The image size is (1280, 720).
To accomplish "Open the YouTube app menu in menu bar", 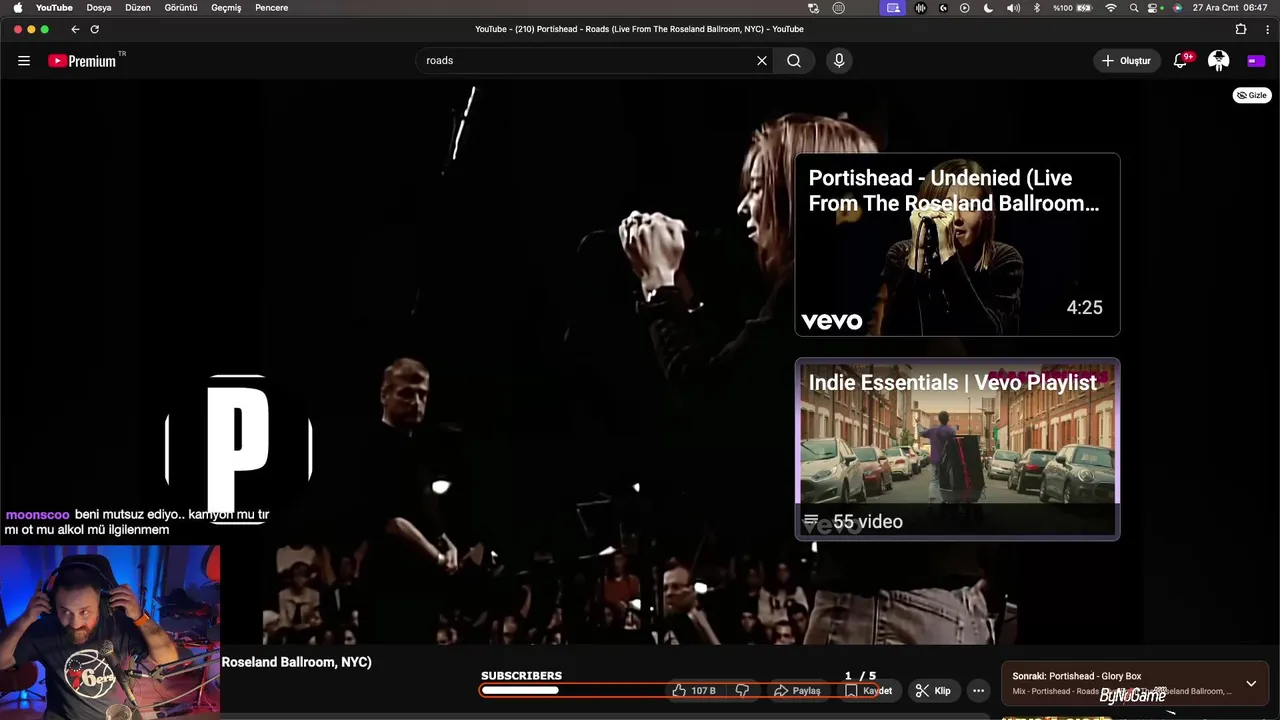I will [x=54, y=8].
